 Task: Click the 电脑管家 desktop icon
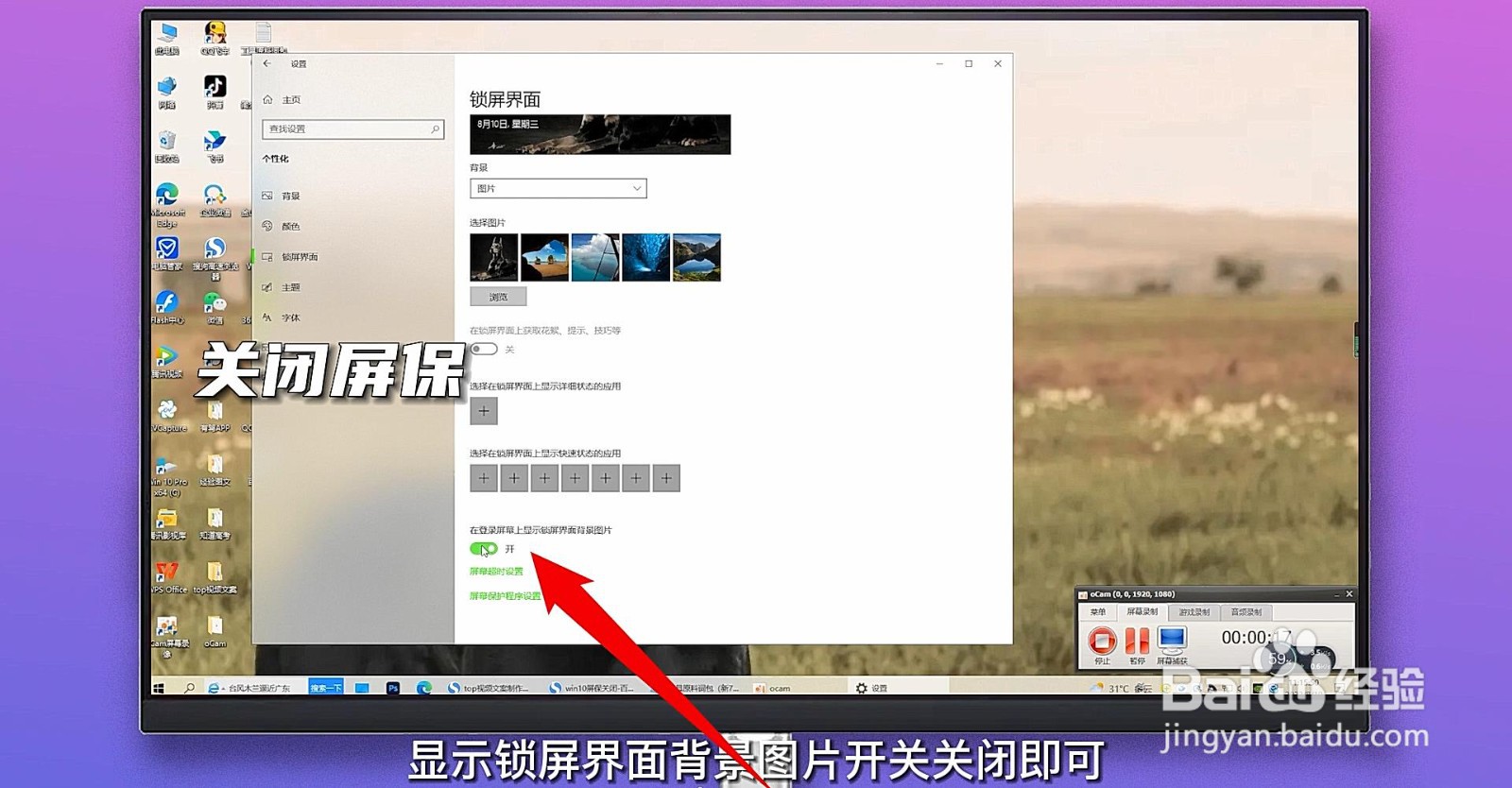tap(167, 253)
